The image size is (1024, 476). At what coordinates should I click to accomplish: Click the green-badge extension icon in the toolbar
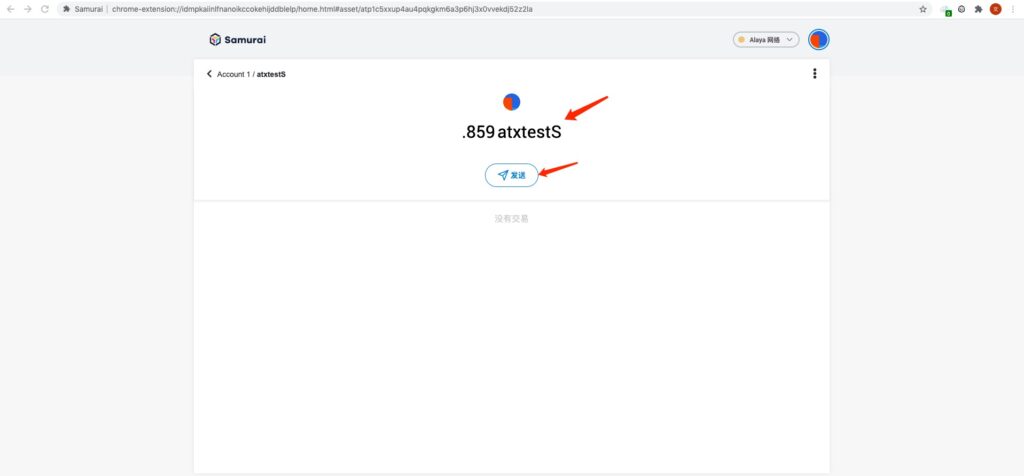[946, 10]
